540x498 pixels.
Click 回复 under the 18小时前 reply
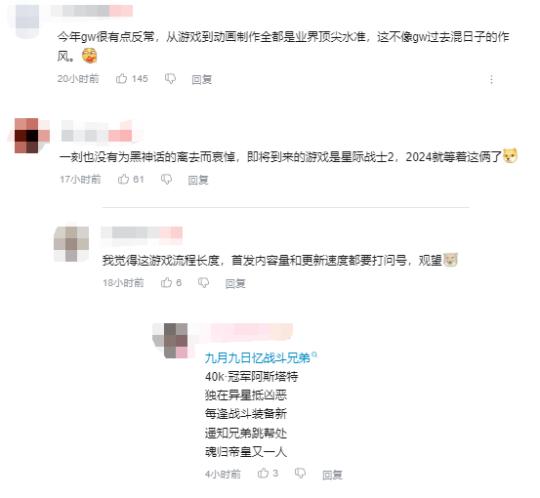tap(235, 283)
